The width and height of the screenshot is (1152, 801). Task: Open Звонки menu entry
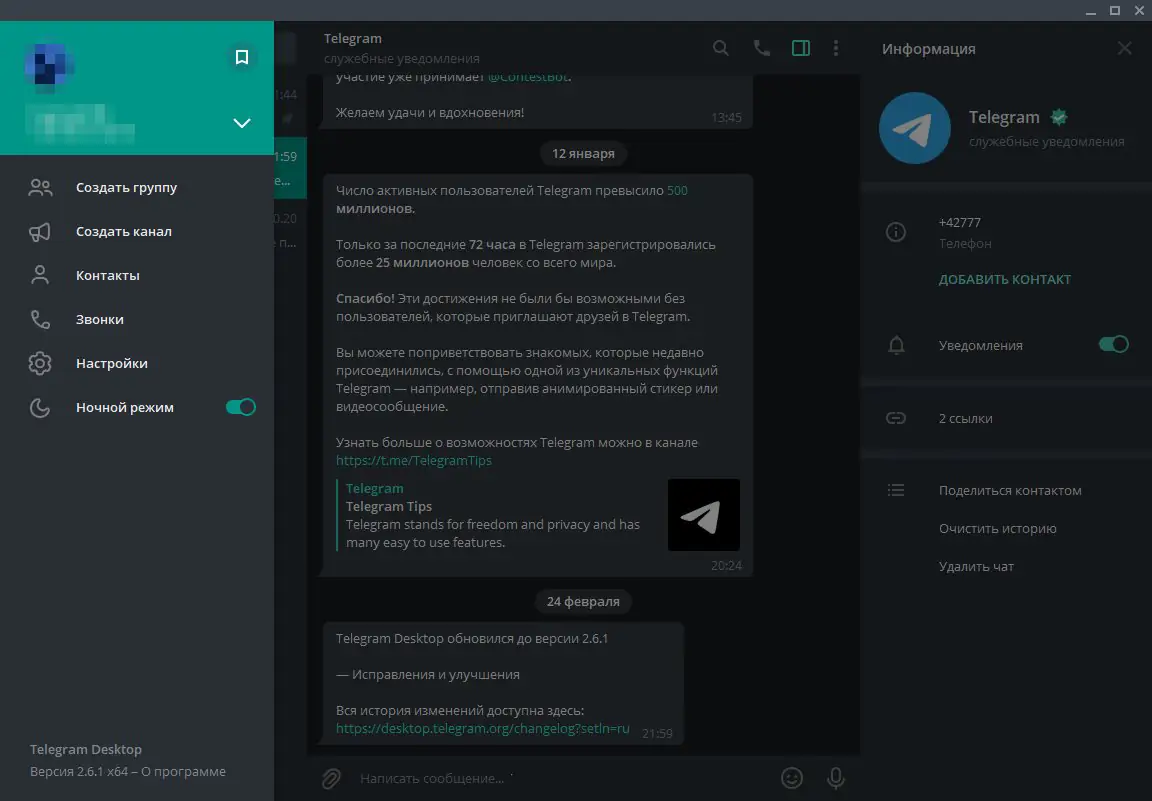pos(137,320)
